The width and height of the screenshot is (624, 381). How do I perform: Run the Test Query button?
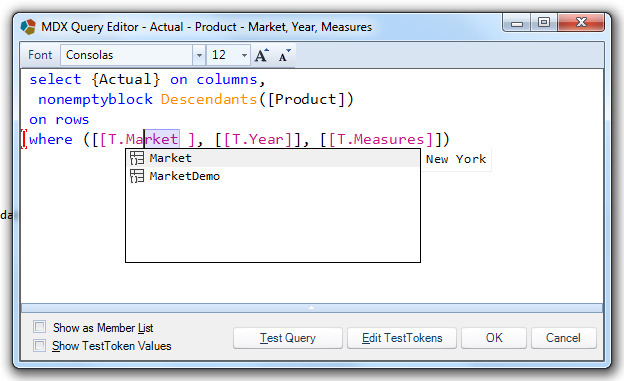click(x=288, y=338)
